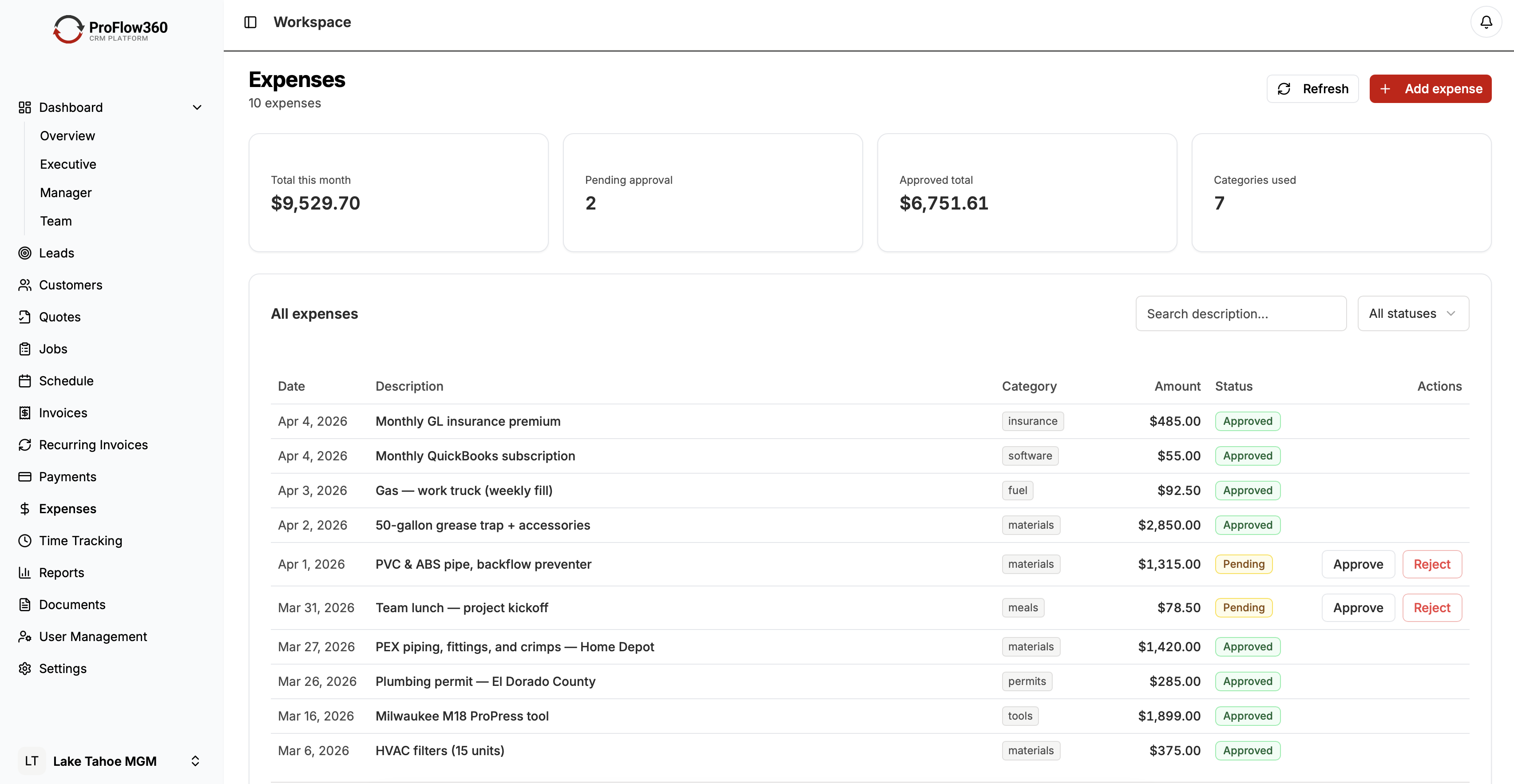Image resolution: width=1514 pixels, height=784 pixels.
Task: Approve the PVC & ABS pipe expense
Action: tap(1358, 564)
